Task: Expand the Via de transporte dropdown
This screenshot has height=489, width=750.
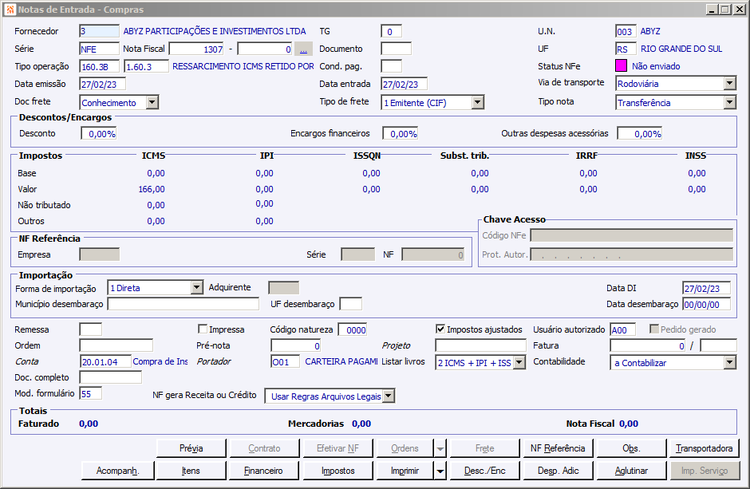Action: pos(730,83)
